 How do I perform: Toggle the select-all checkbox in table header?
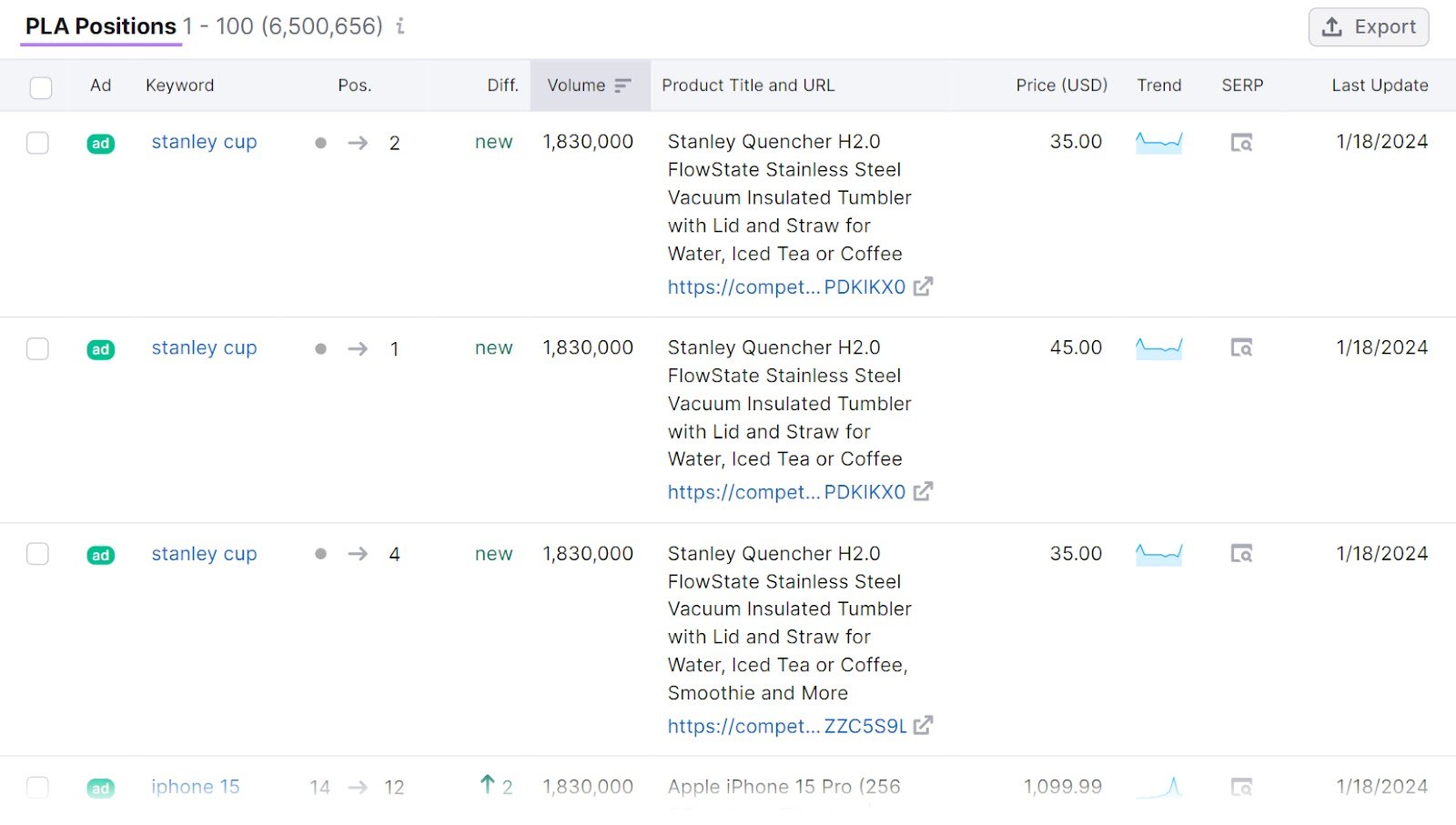pyautogui.click(x=41, y=87)
